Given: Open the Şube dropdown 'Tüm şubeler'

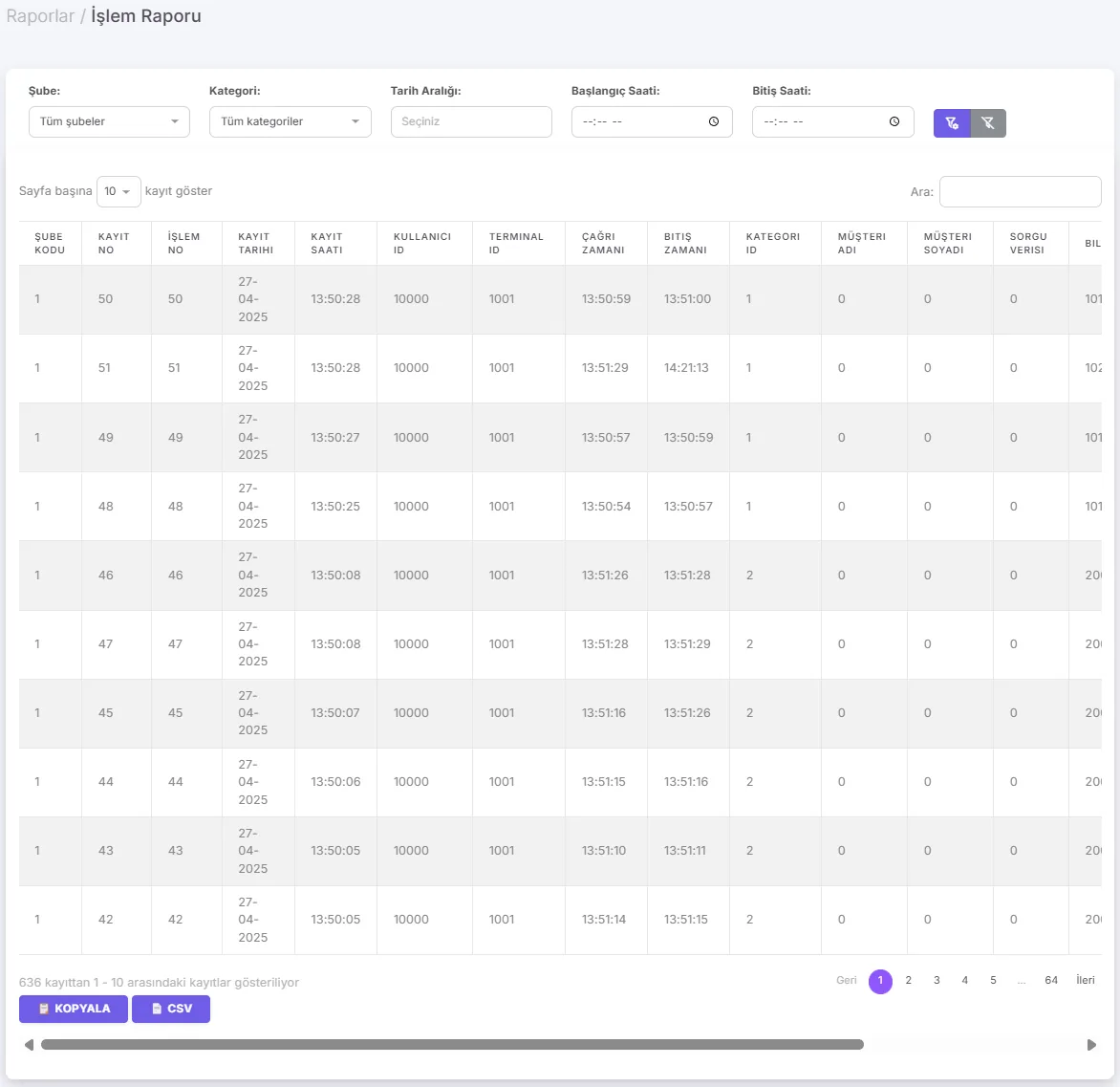Looking at the screenshot, I should pos(109,121).
